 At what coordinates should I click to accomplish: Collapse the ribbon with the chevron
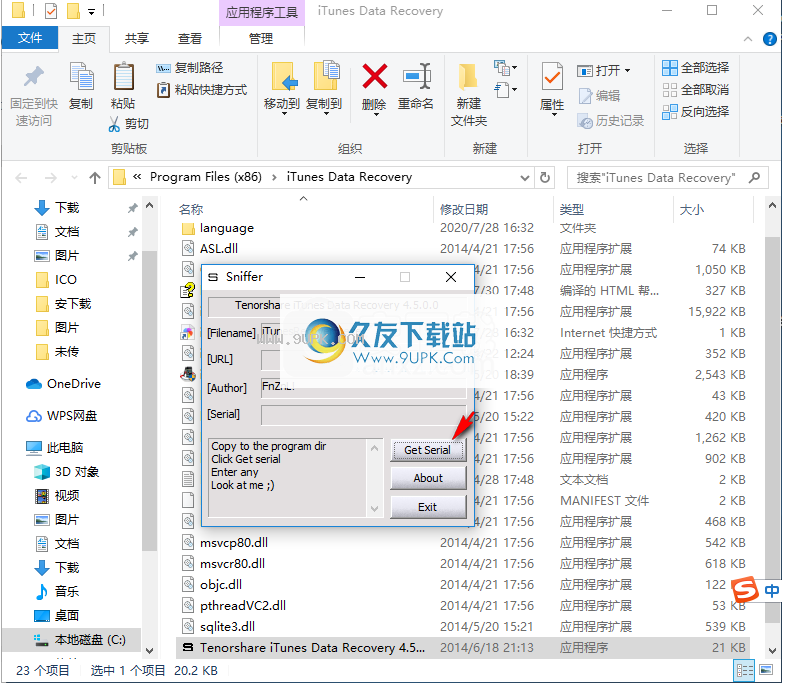coord(748,39)
